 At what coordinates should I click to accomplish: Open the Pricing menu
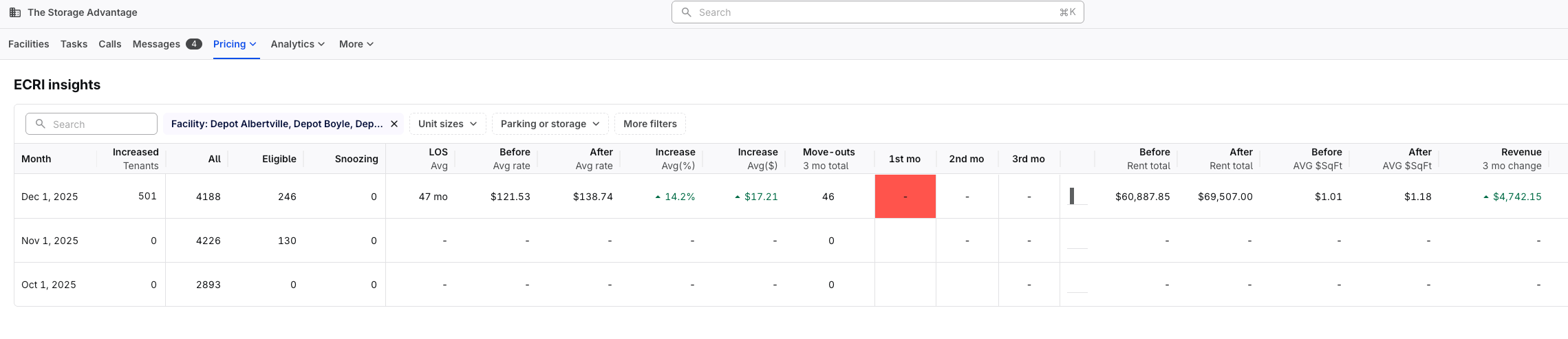[x=235, y=44]
